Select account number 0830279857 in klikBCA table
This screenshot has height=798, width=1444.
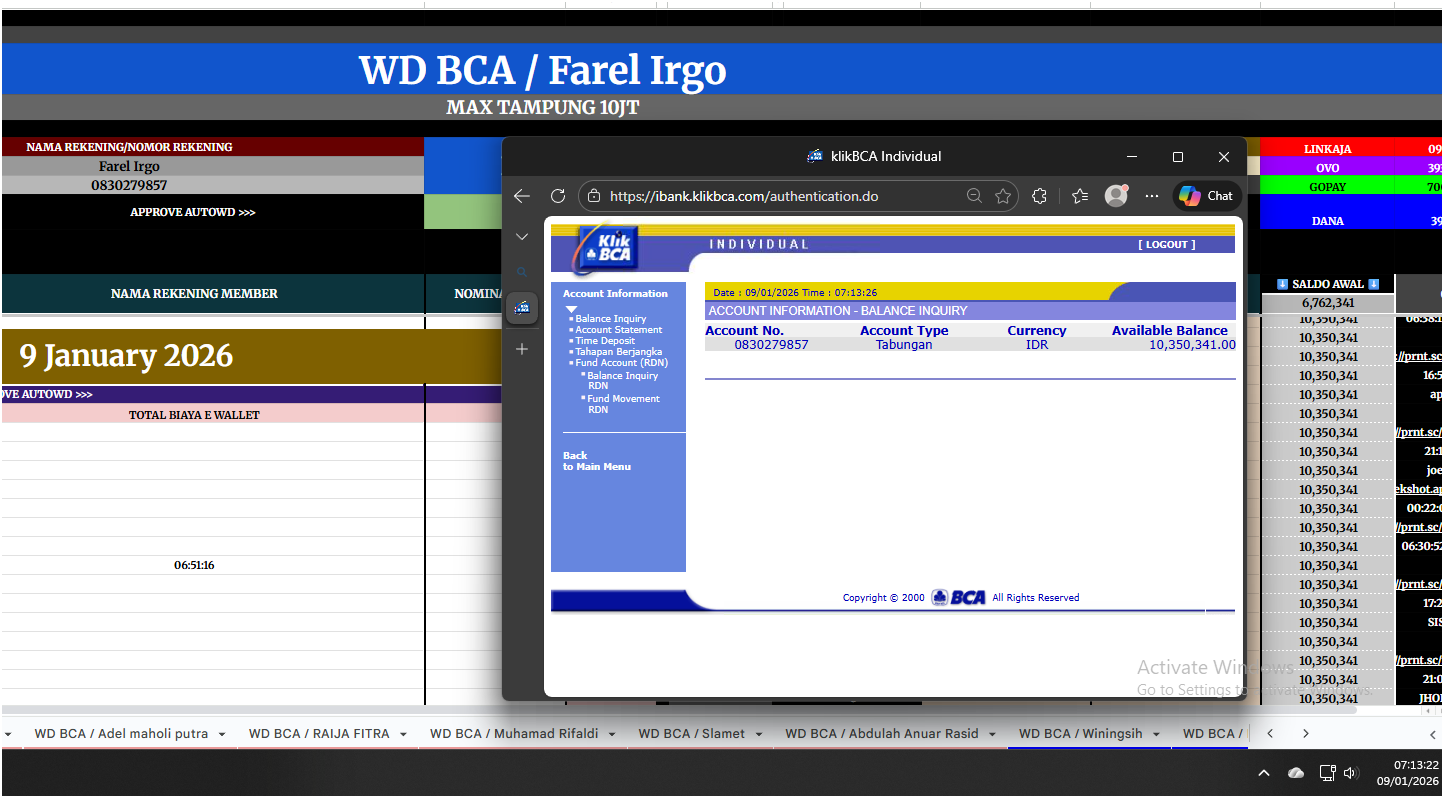point(772,345)
